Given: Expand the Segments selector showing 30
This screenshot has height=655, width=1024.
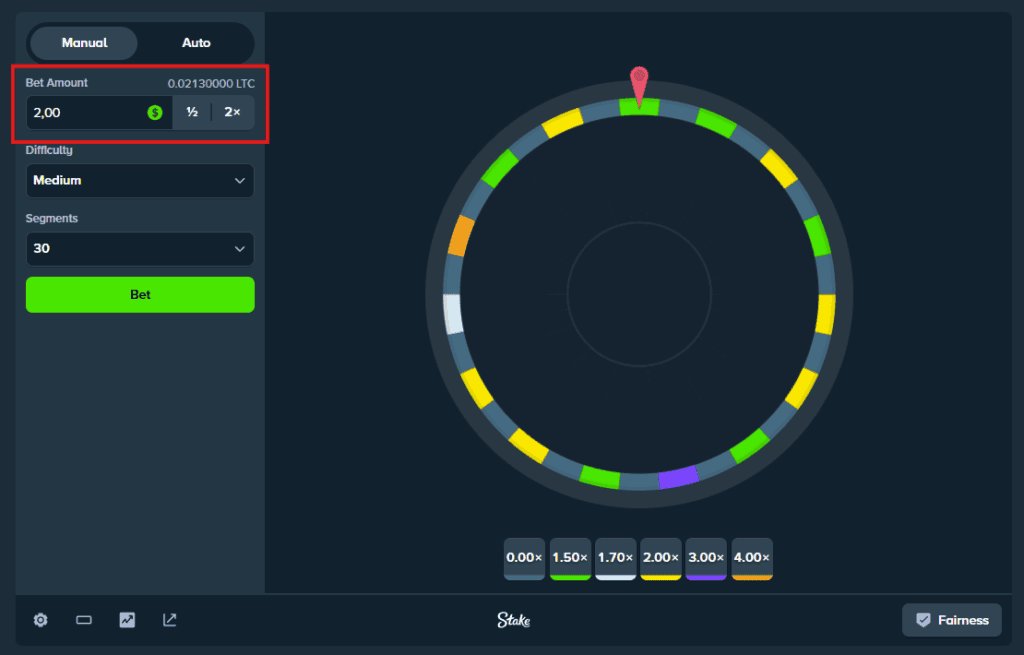Looking at the screenshot, I should point(139,248).
